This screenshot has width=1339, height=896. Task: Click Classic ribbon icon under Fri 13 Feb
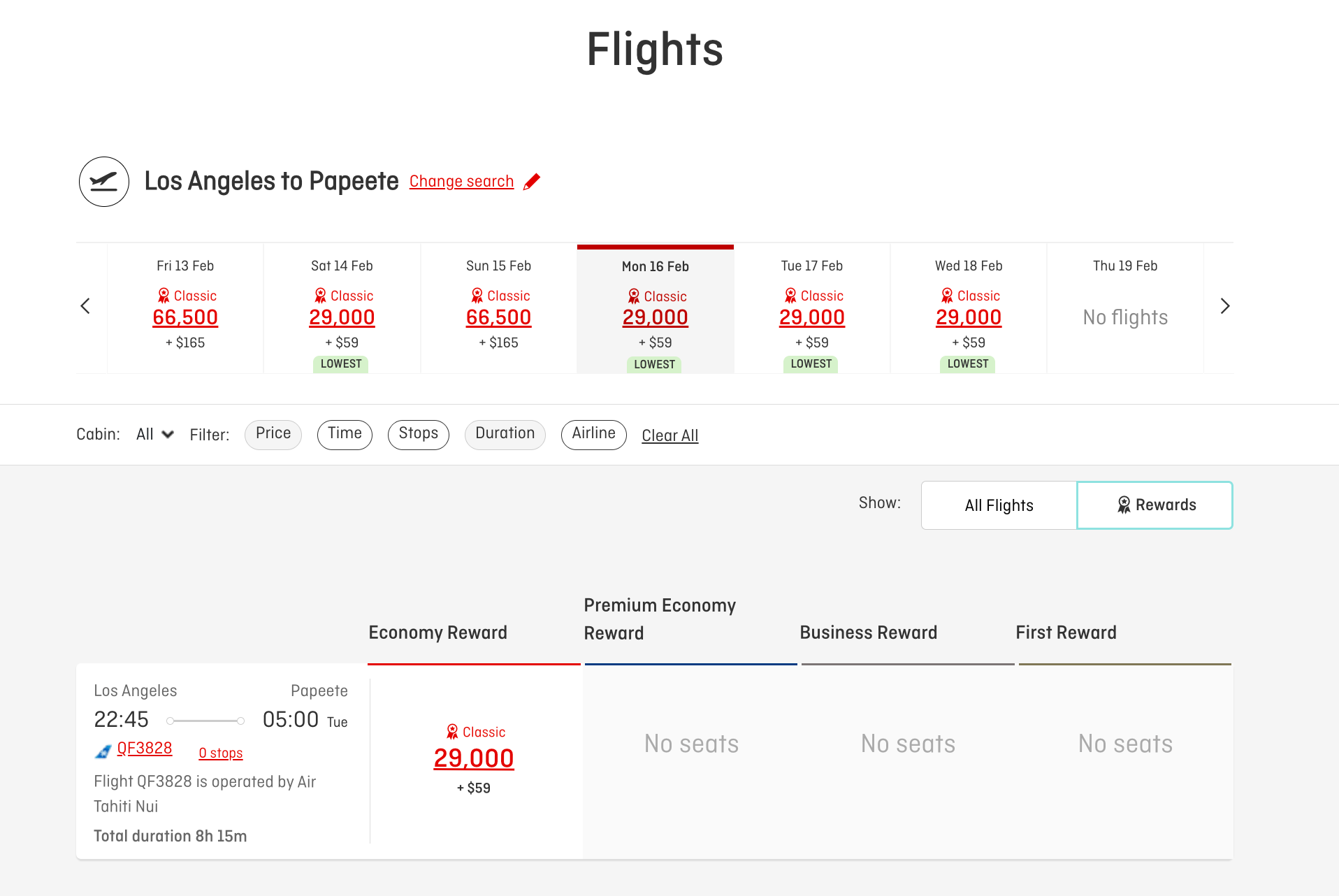164,296
